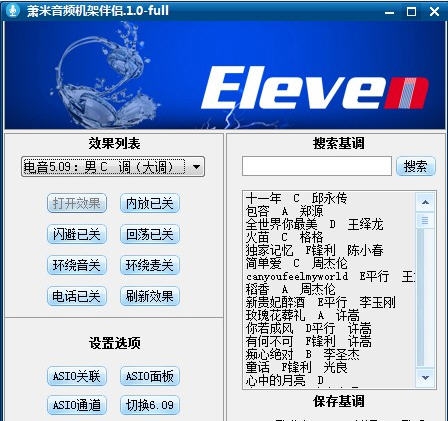The height and width of the screenshot is (421, 448).
Task: Select song canyoufeelmyworld E平行
Action: [x=330, y=276]
